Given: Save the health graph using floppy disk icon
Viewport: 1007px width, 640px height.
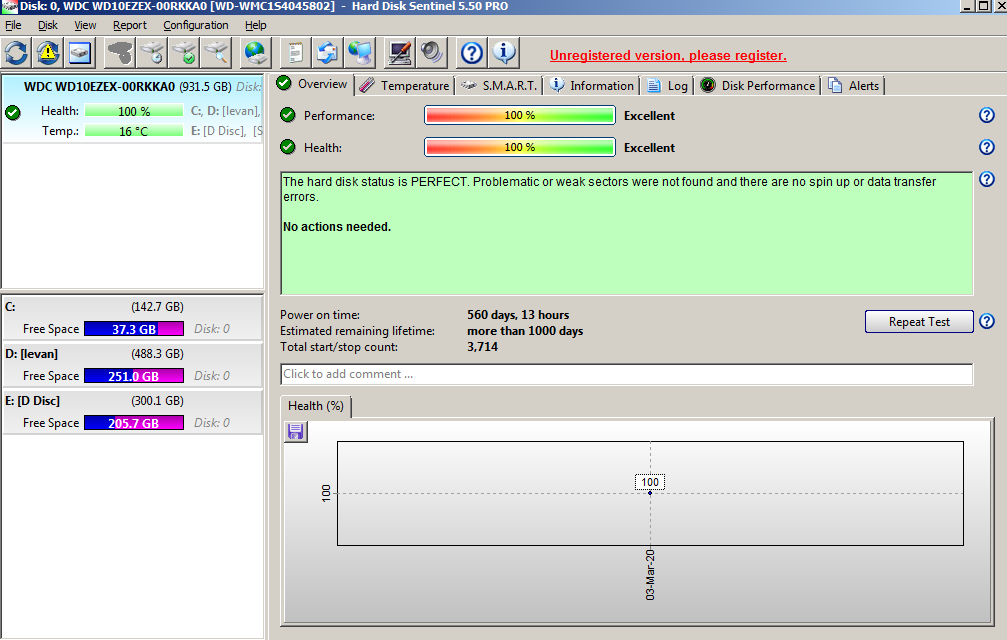Looking at the screenshot, I should point(296,432).
